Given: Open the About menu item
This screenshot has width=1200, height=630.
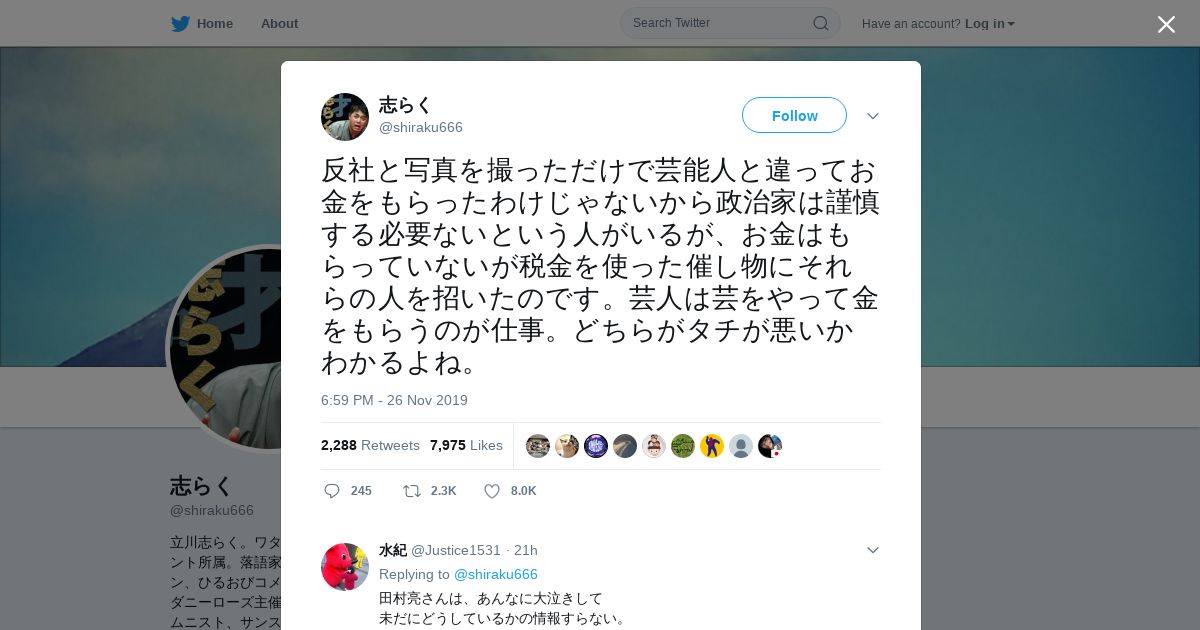Looking at the screenshot, I should (279, 23).
